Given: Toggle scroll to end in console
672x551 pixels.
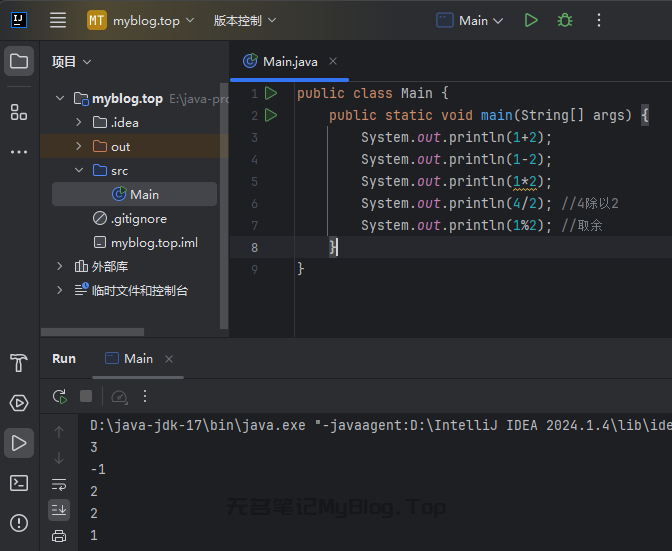Looking at the screenshot, I should pos(59,510).
